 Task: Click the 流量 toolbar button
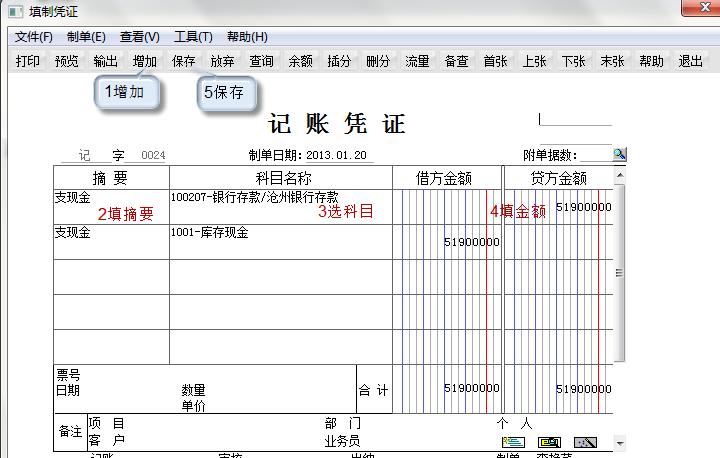coord(417,61)
